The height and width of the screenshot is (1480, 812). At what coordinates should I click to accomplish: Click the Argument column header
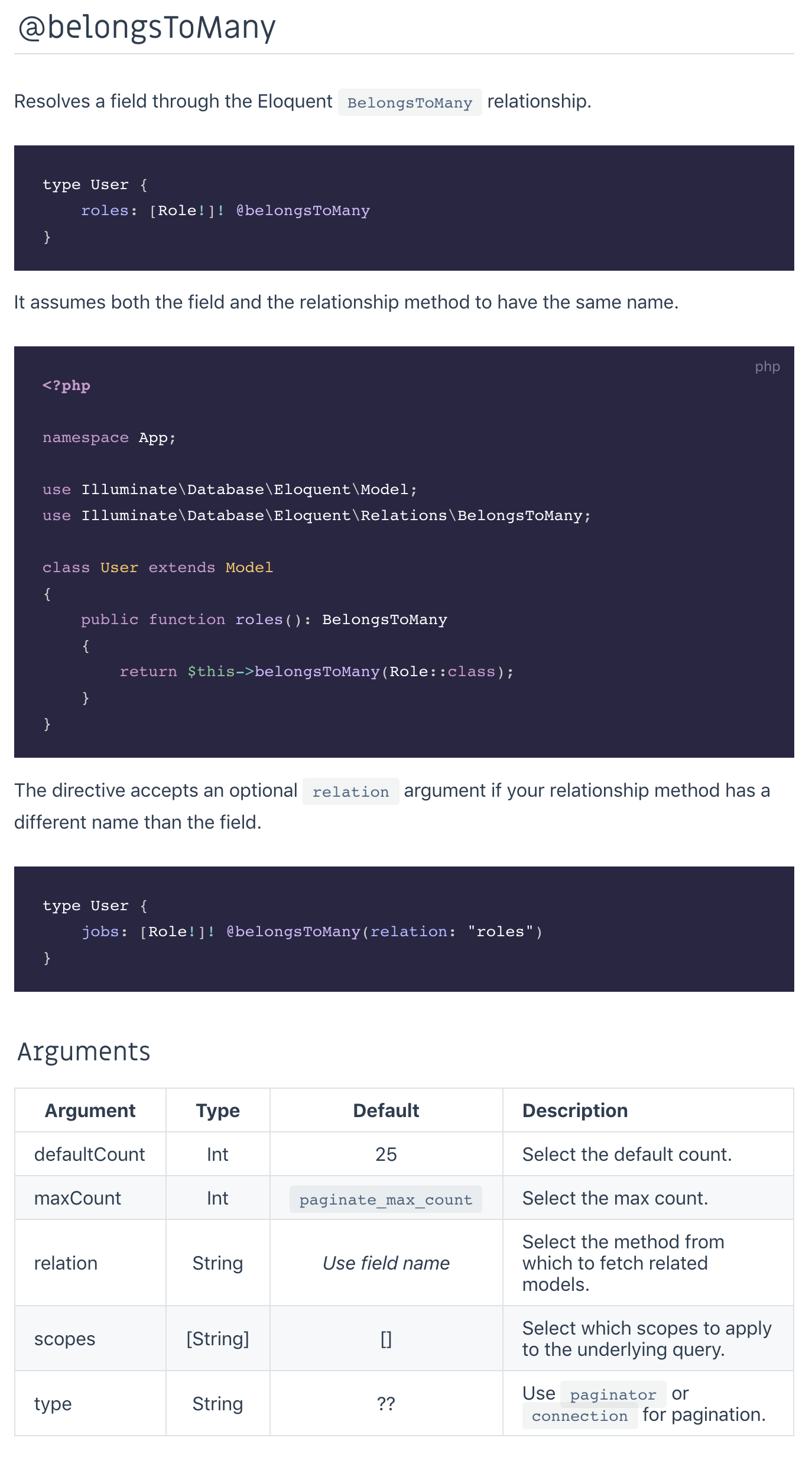[90, 1111]
